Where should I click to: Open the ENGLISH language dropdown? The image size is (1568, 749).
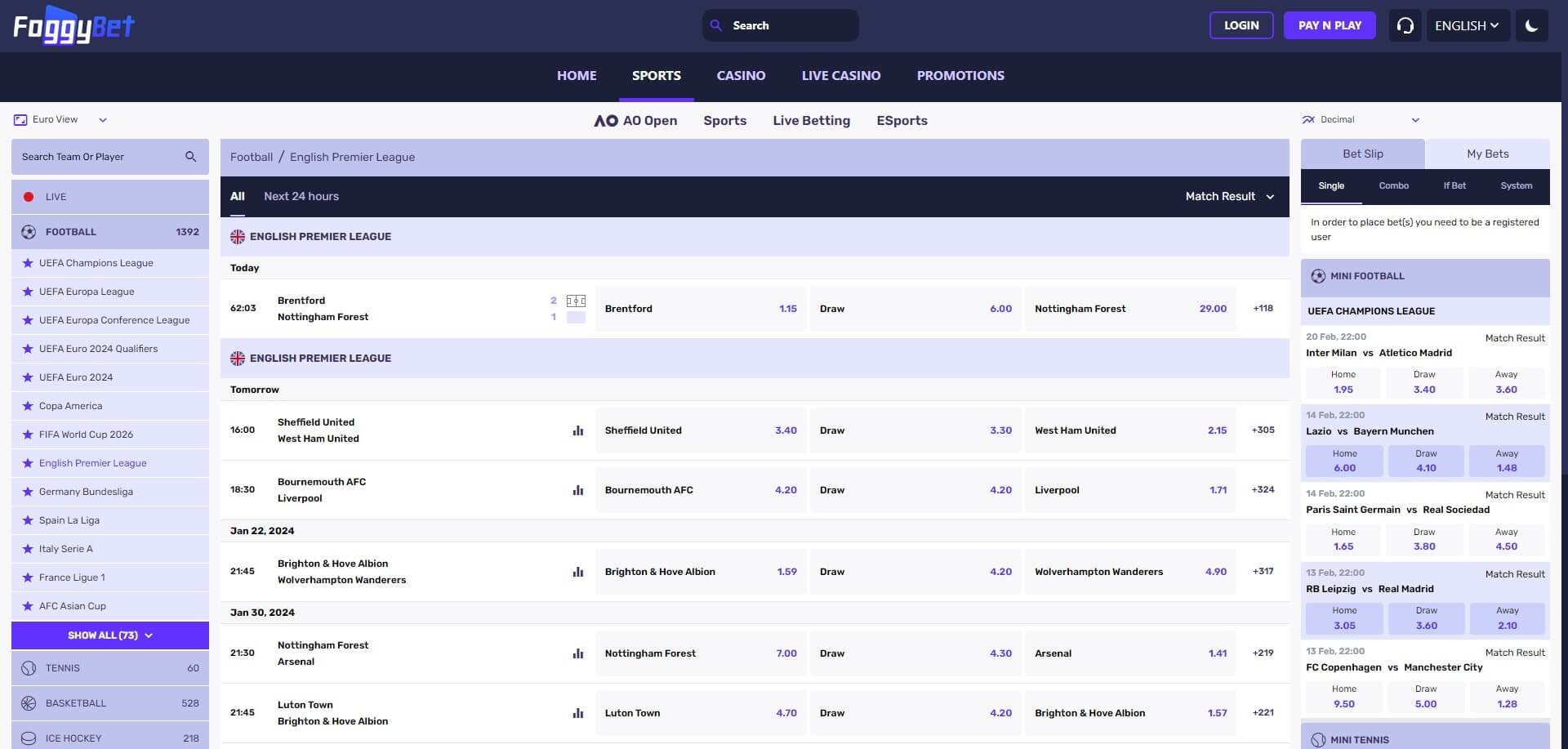(x=1467, y=25)
